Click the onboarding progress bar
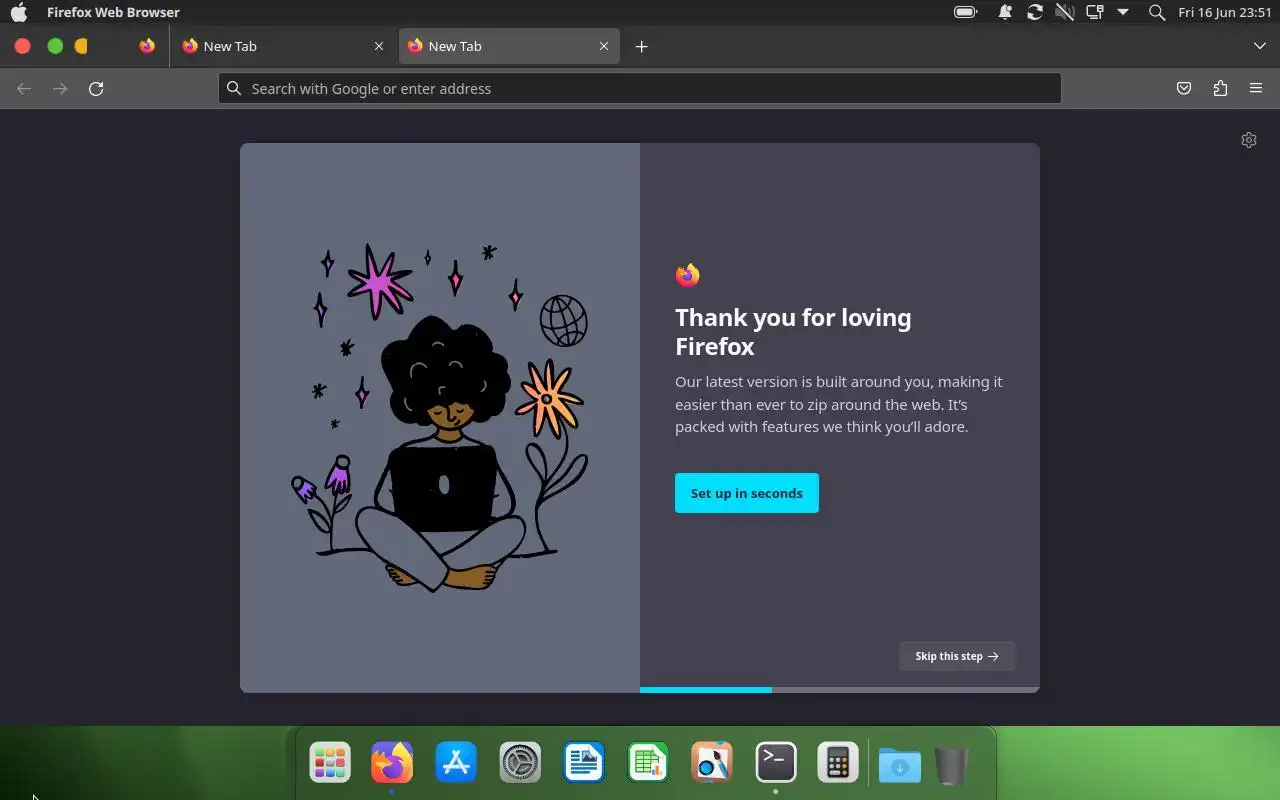The image size is (1280, 800). [x=840, y=689]
